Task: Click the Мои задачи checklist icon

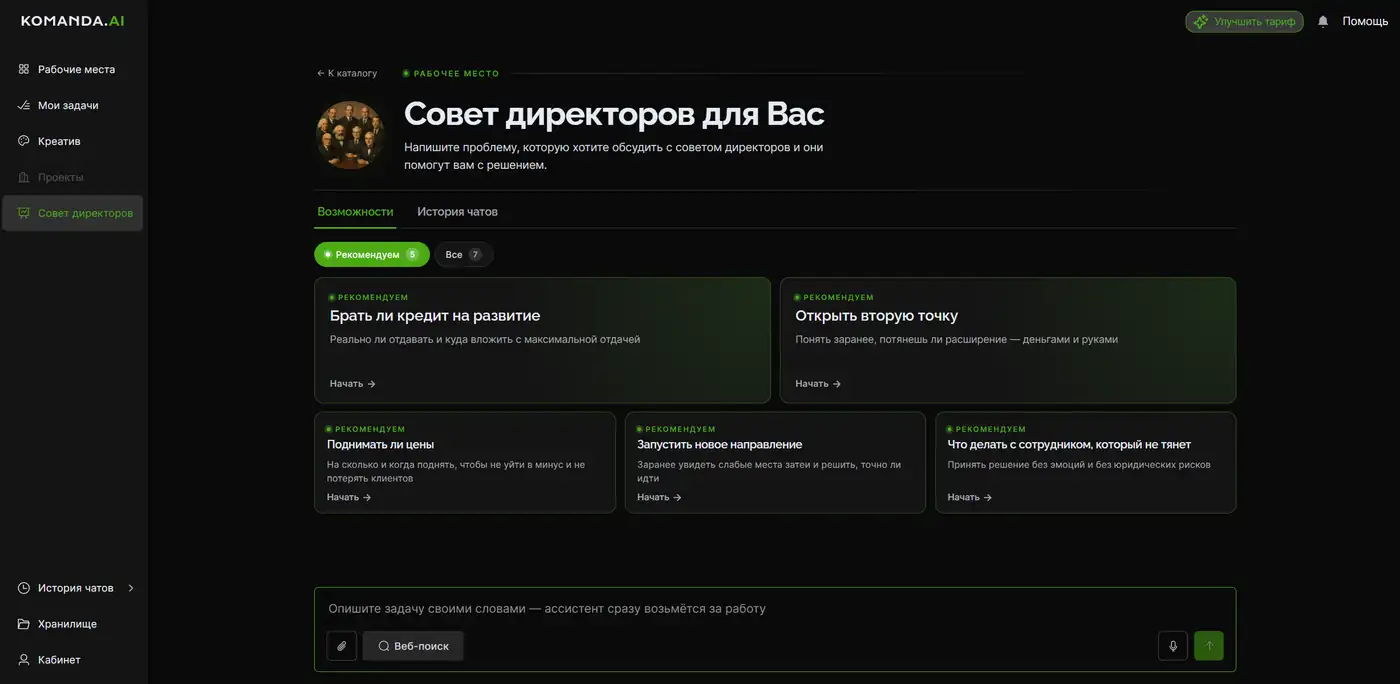Action: coord(24,105)
